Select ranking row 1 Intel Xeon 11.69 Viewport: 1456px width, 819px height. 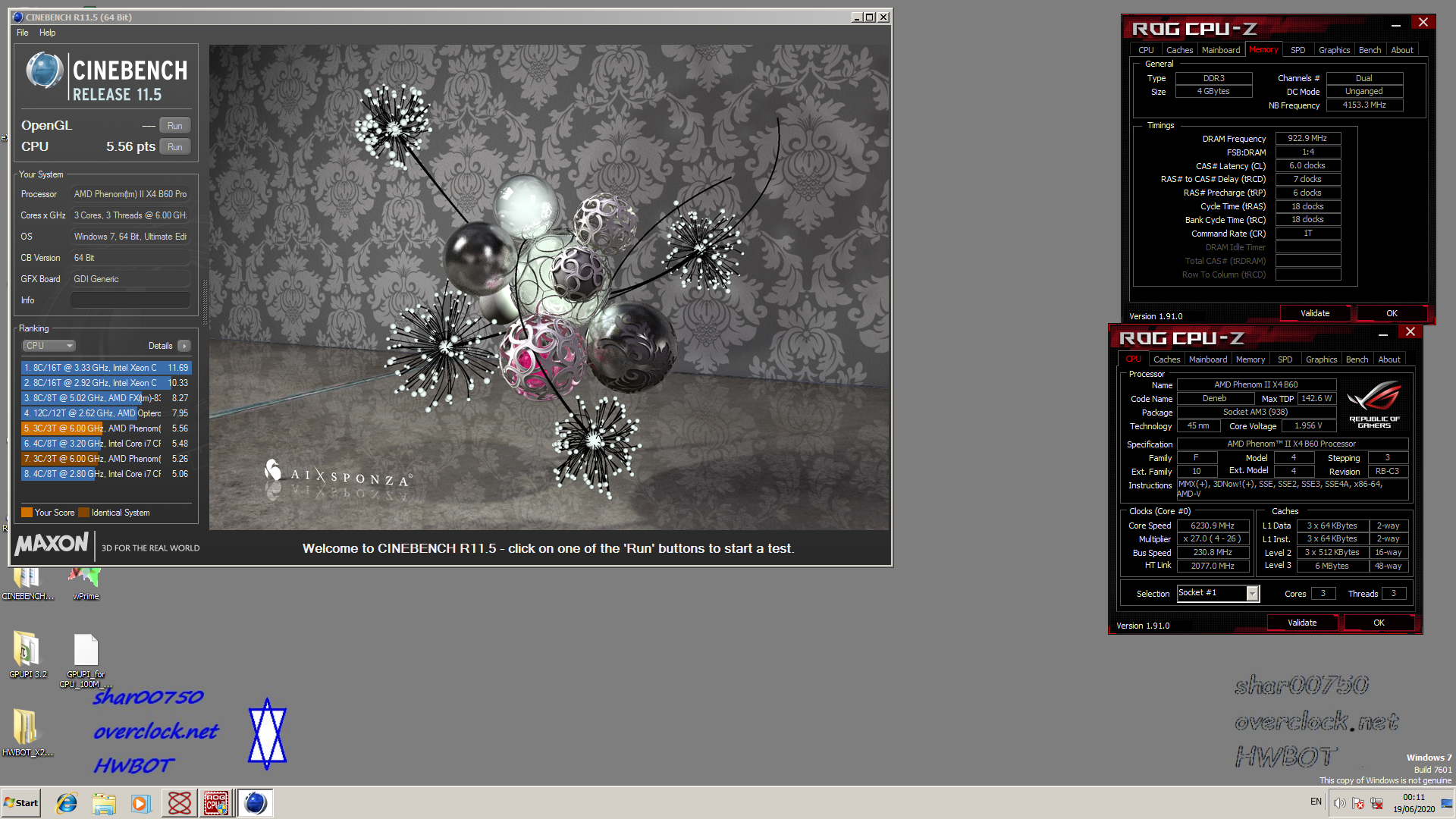point(106,368)
